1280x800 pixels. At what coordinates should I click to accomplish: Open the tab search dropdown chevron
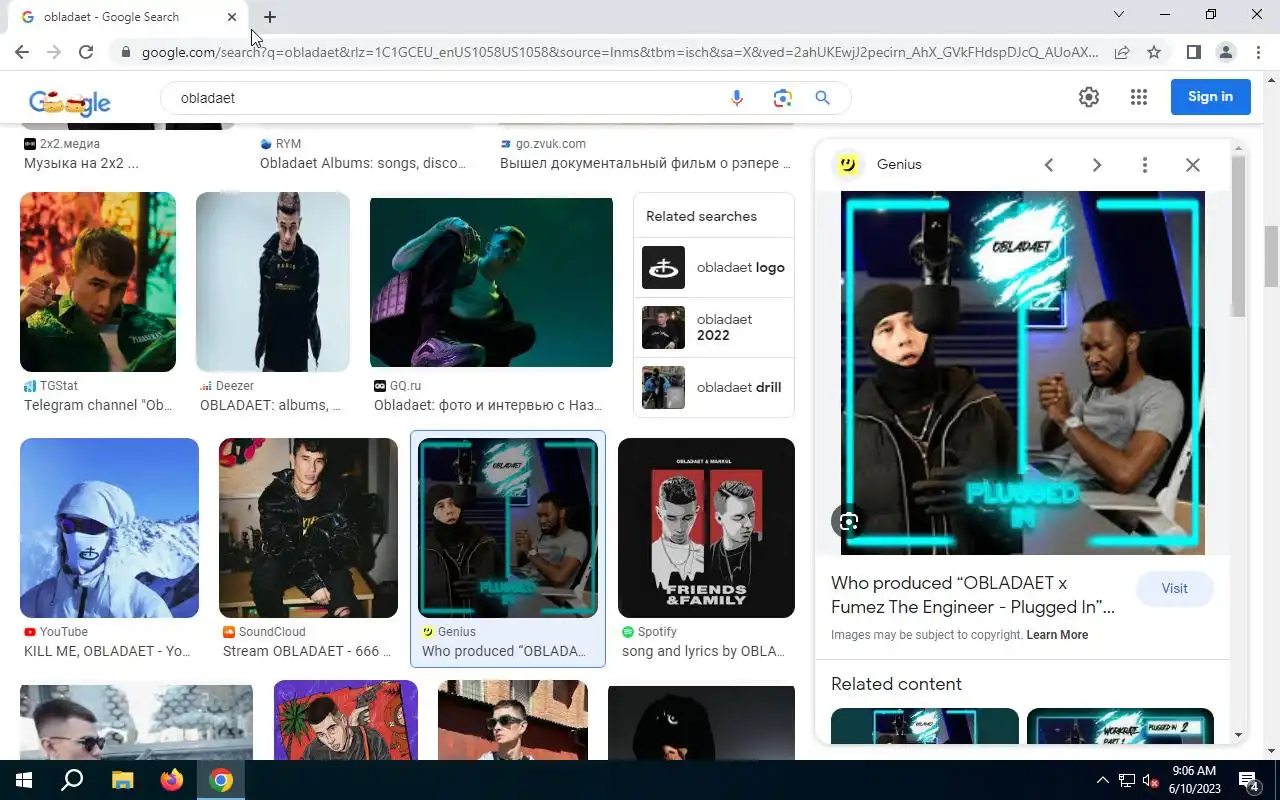[1119, 14]
